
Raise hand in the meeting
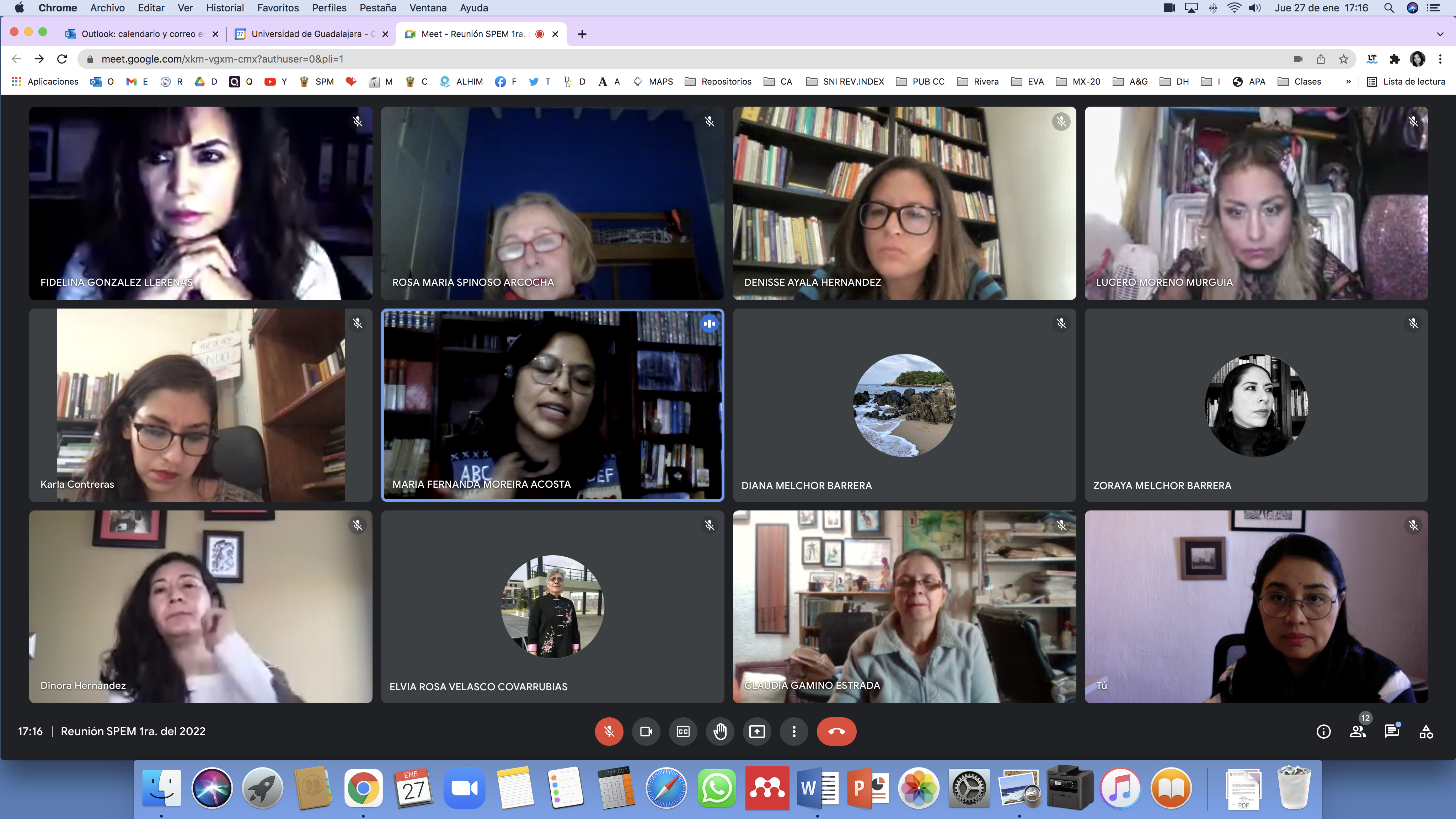pyautogui.click(x=719, y=732)
